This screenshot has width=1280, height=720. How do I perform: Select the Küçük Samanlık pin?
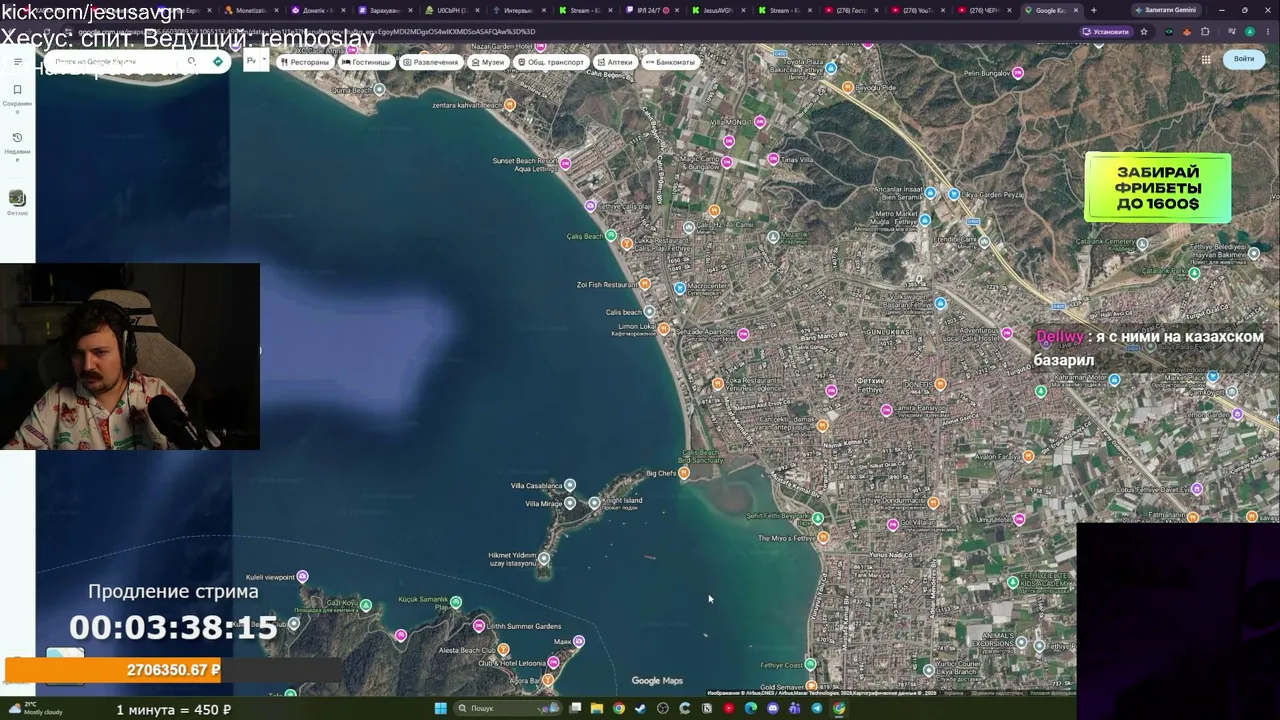click(x=456, y=602)
